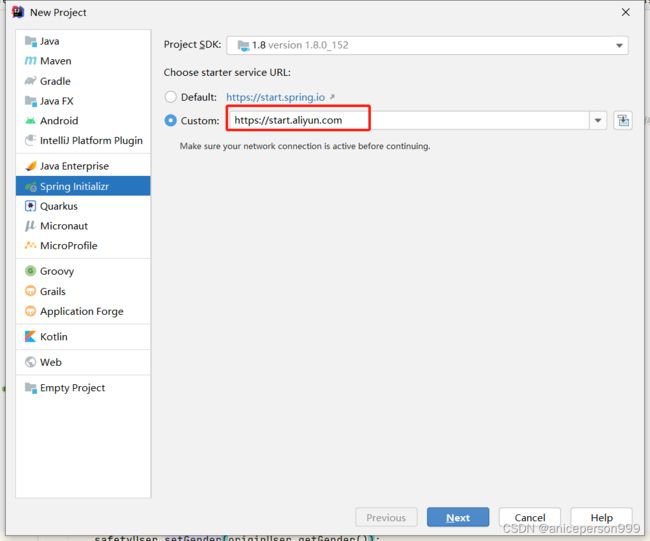Click the Java folder icon in the sidebar
Viewport: 650px width, 541px height.
(31, 41)
